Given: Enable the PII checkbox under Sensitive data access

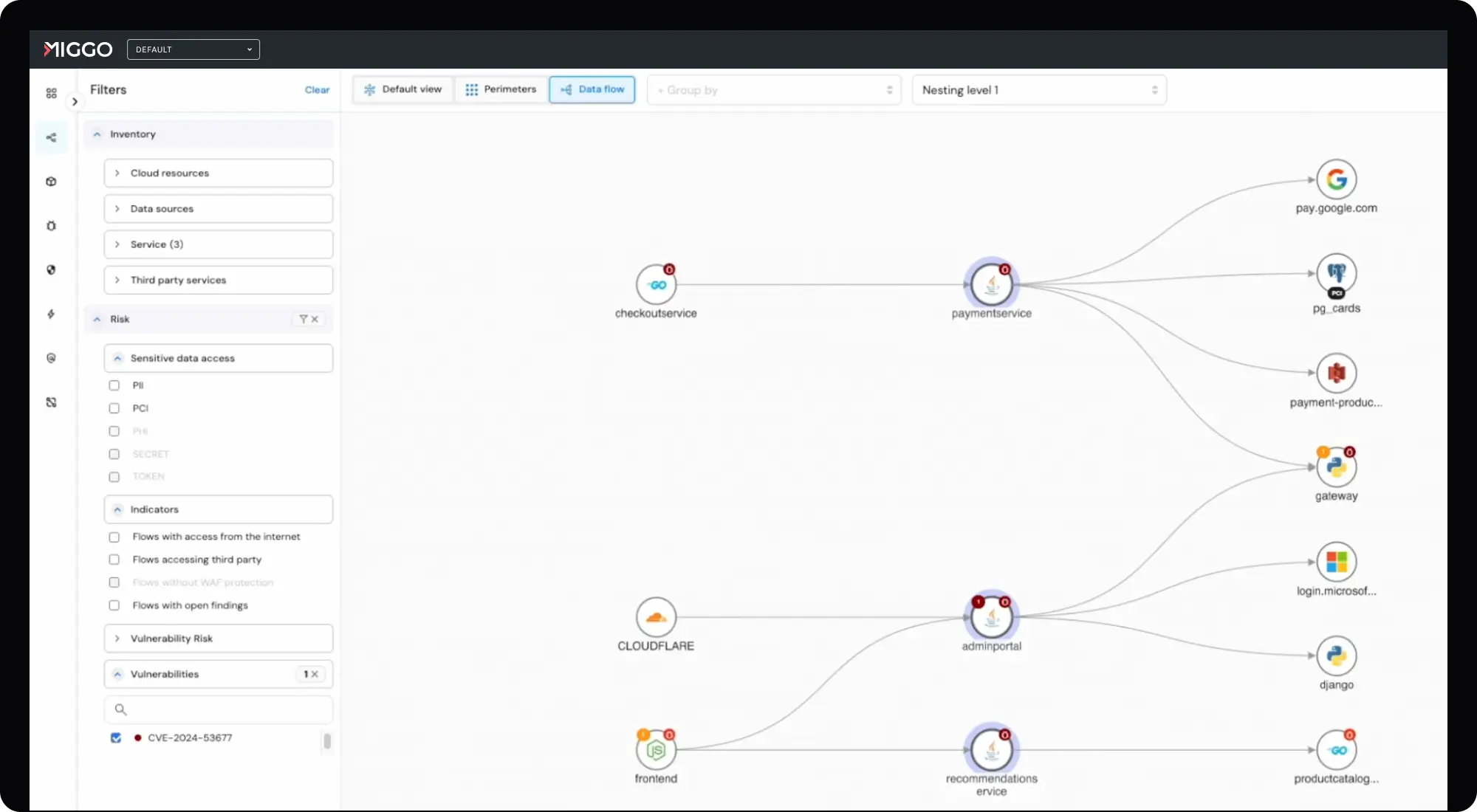Looking at the screenshot, I should point(114,385).
